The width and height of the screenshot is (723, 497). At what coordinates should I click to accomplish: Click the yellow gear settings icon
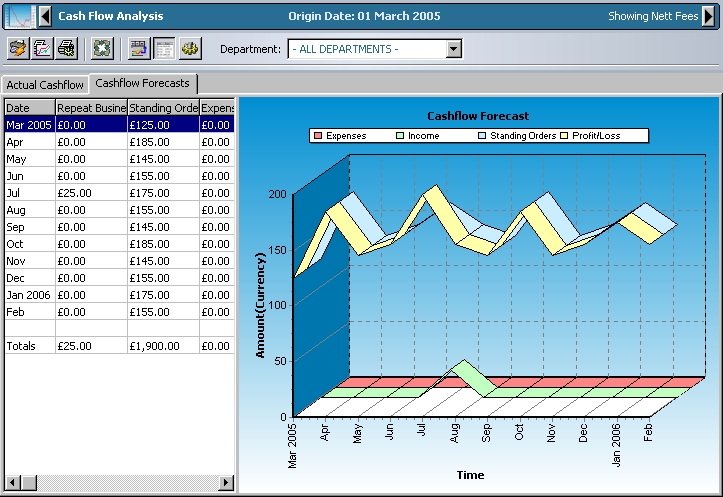tap(190, 48)
